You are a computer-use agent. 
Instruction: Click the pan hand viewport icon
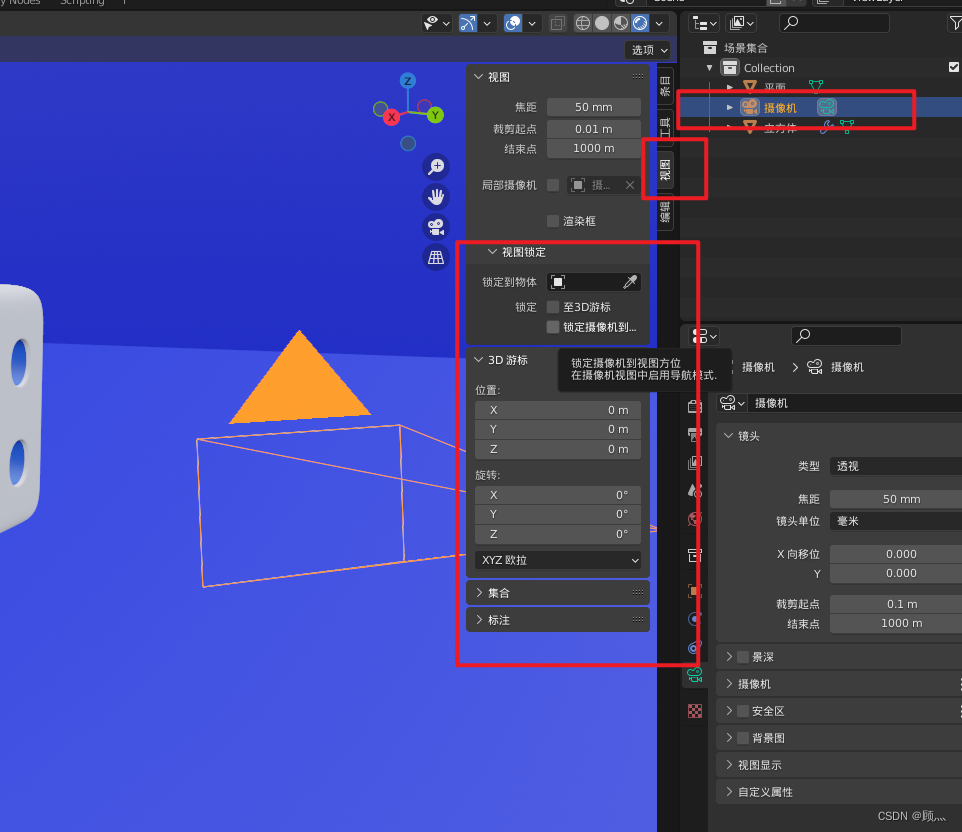click(436, 197)
